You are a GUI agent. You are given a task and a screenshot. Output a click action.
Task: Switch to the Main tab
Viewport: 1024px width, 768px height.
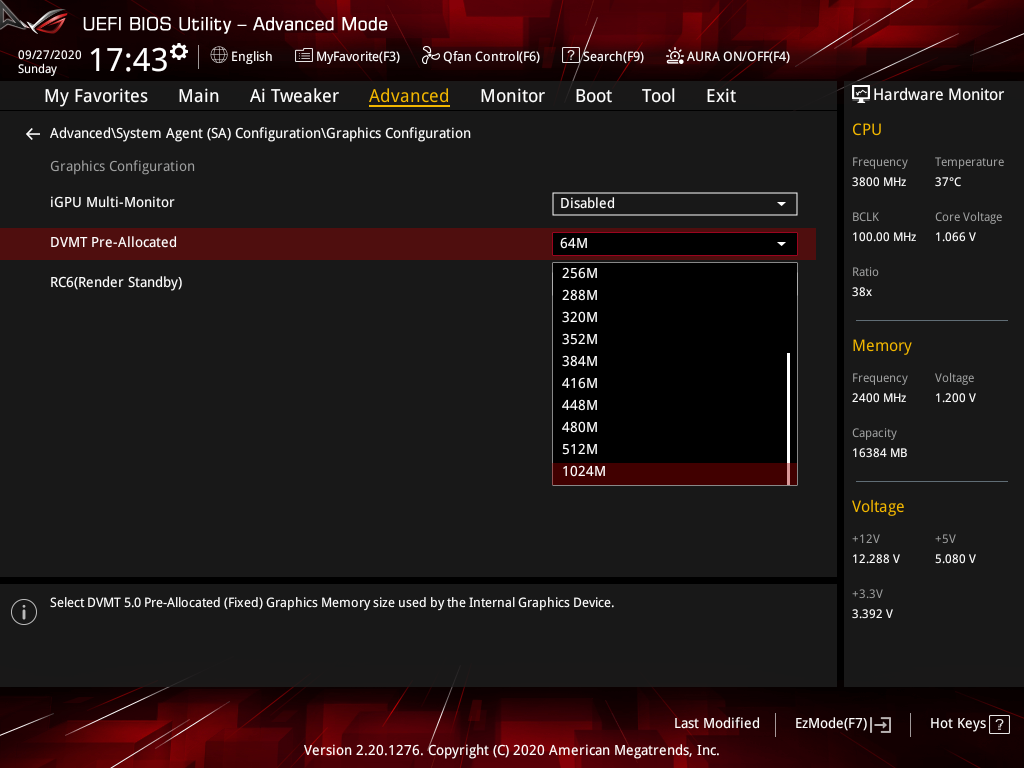199,96
